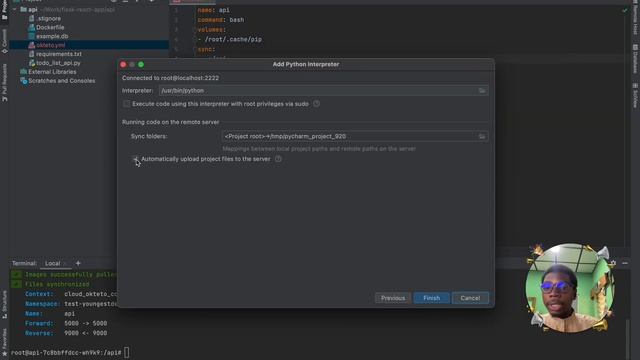Open sync folders mapping browse icon

pos(482,136)
